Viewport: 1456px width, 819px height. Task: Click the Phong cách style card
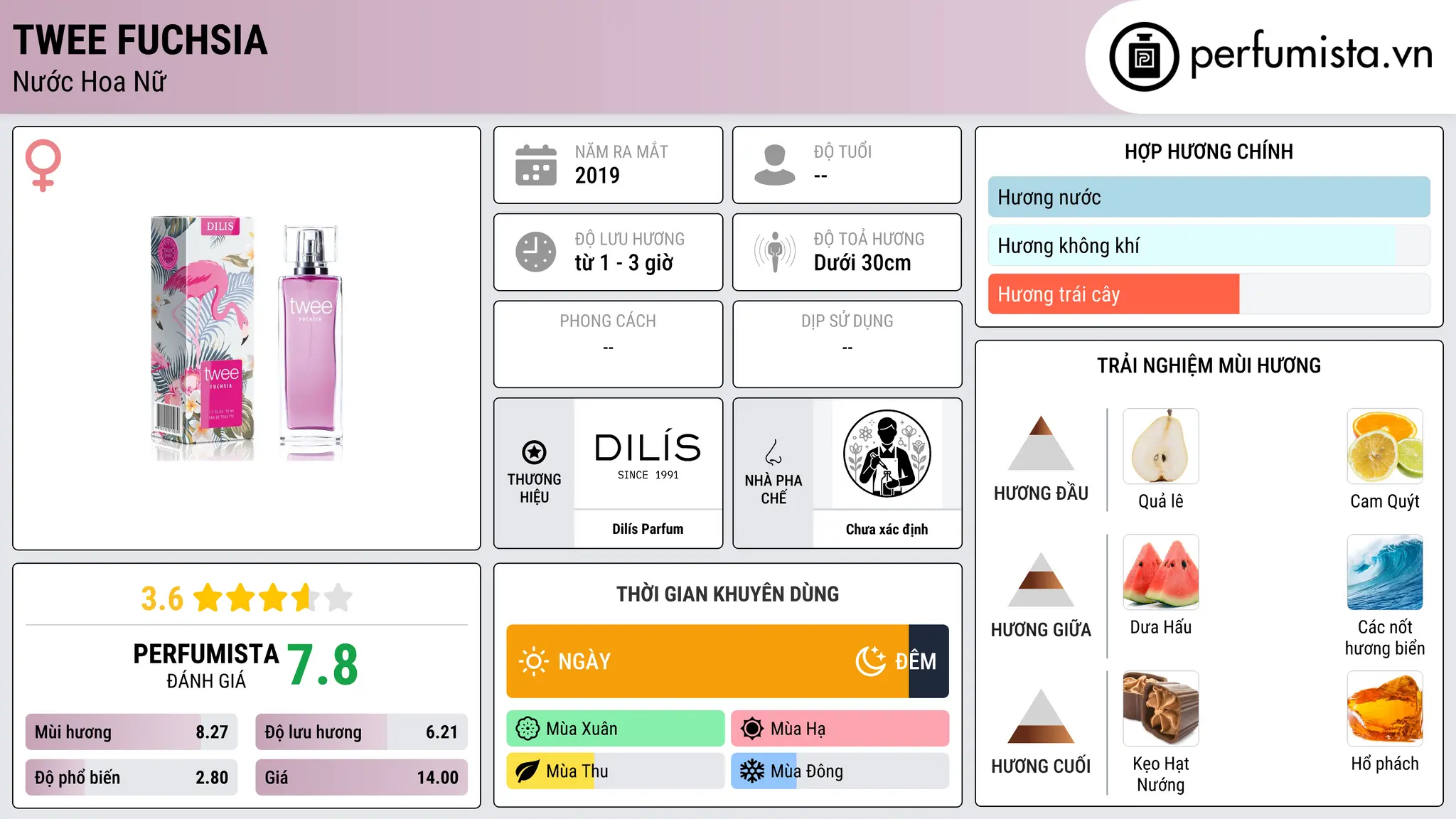tap(608, 344)
